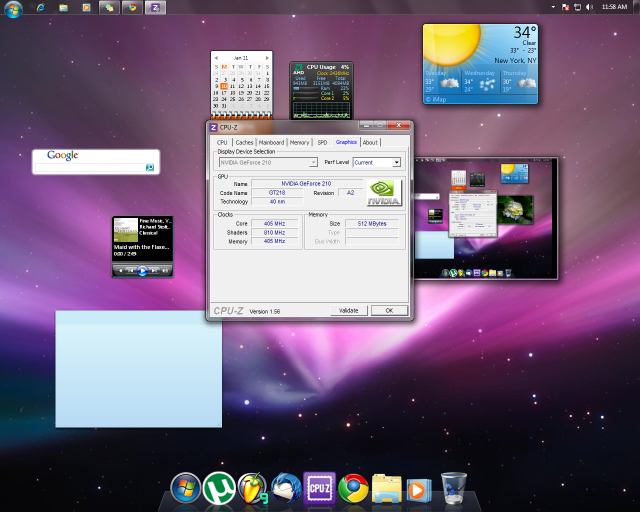Screen dimensions: 640x512
Task: Click the blue sticky note gadget
Action: (x=139, y=369)
